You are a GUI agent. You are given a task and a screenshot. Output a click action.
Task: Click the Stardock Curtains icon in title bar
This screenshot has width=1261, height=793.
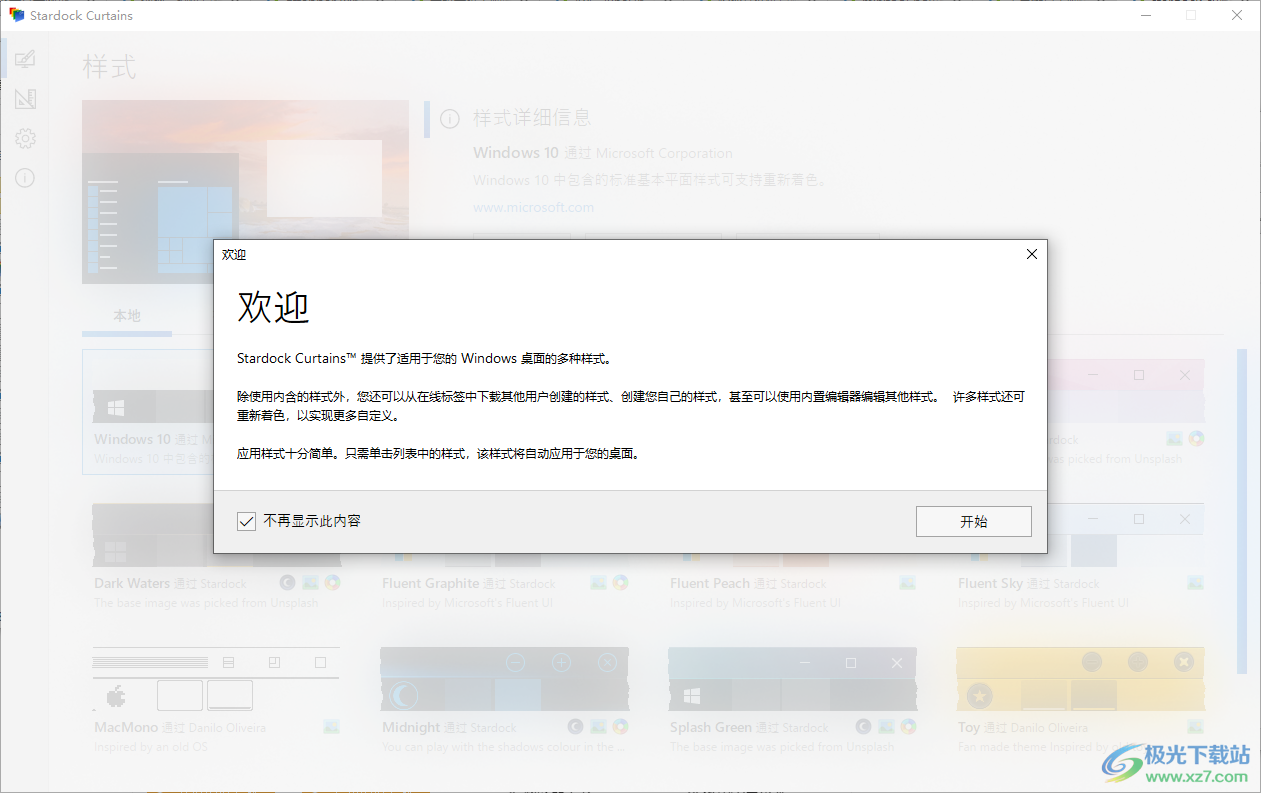coord(14,15)
